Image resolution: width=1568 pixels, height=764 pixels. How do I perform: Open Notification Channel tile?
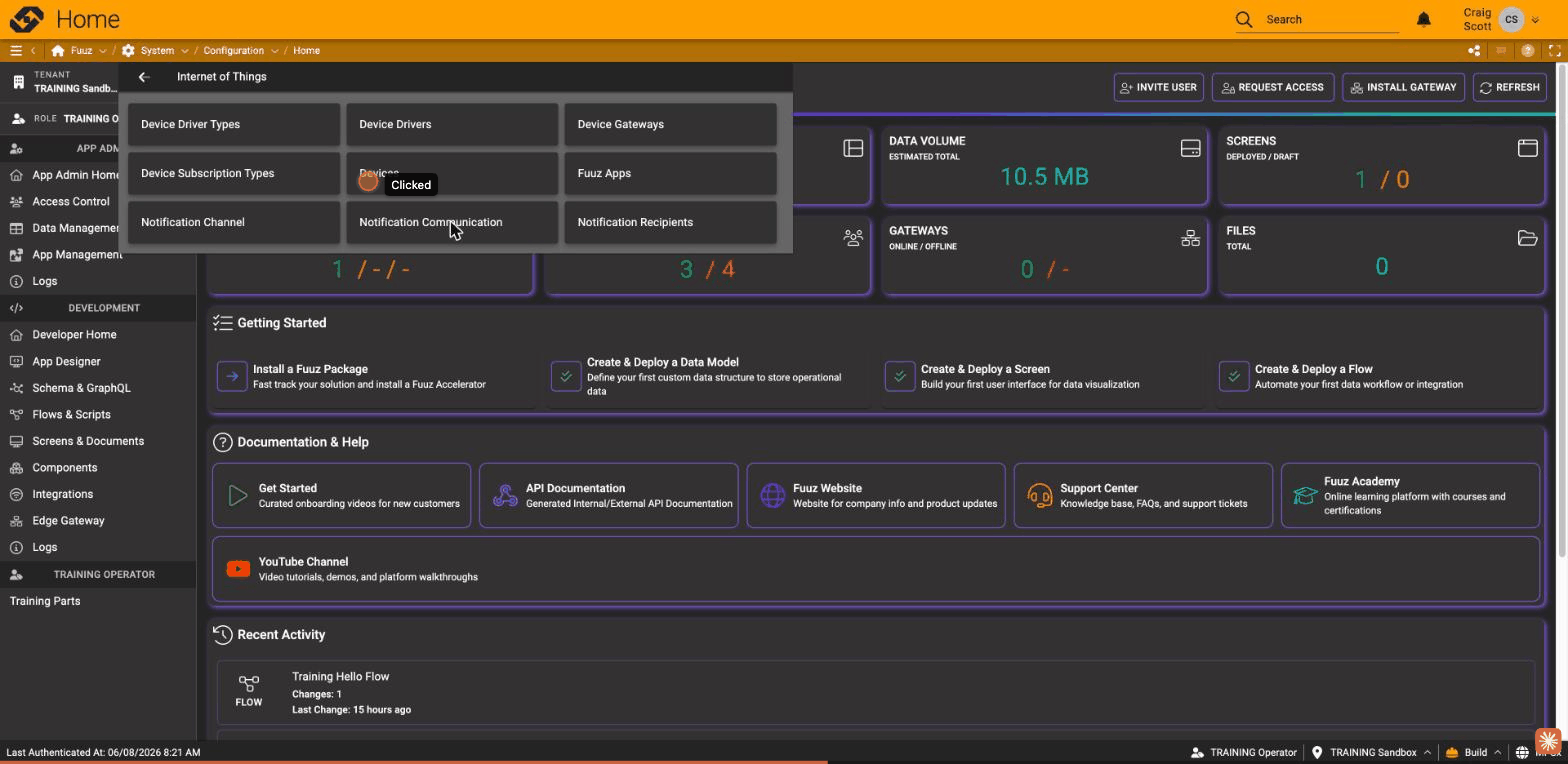click(234, 222)
